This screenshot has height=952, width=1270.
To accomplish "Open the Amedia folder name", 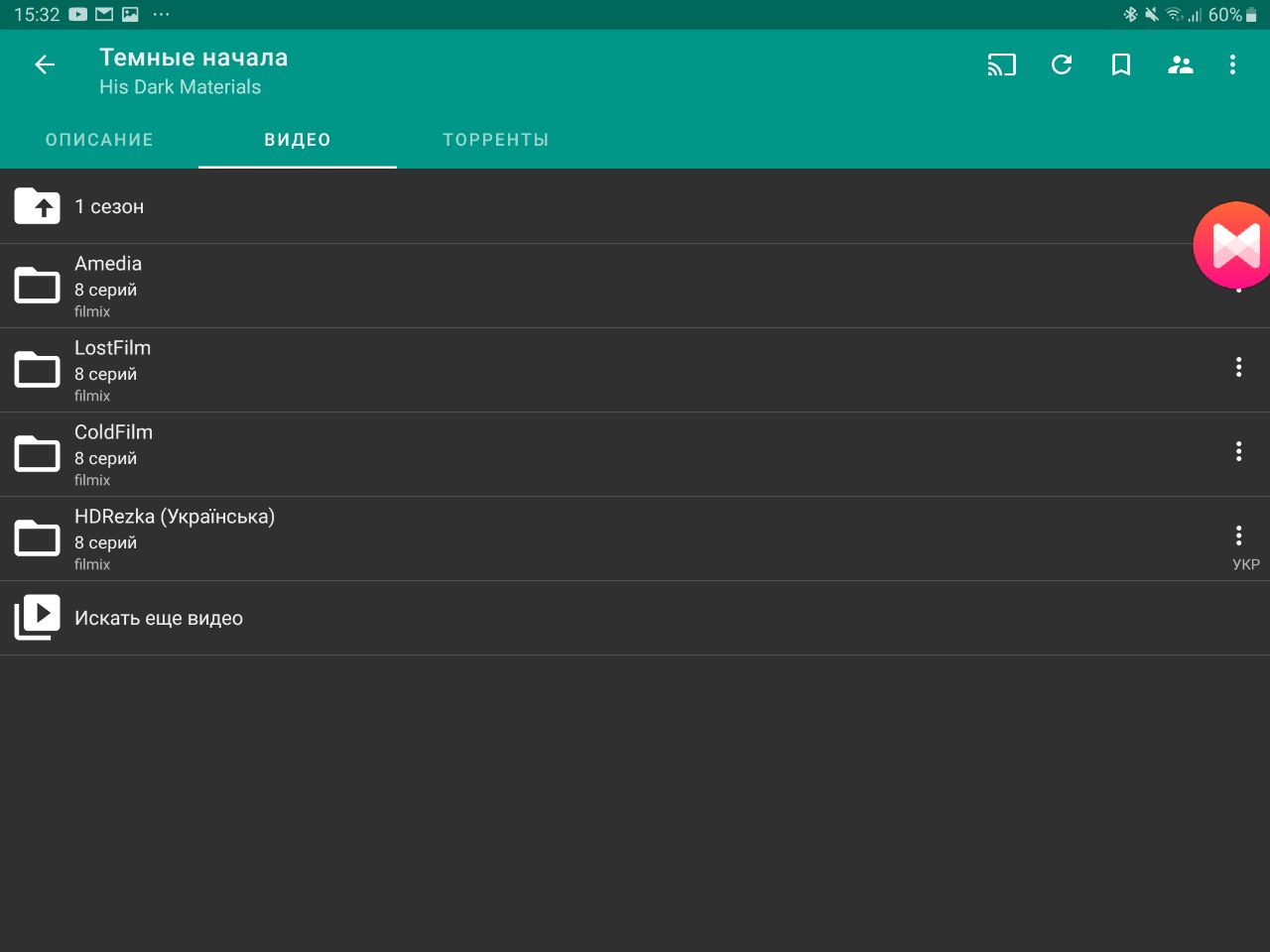I will (x=108, y=264).
